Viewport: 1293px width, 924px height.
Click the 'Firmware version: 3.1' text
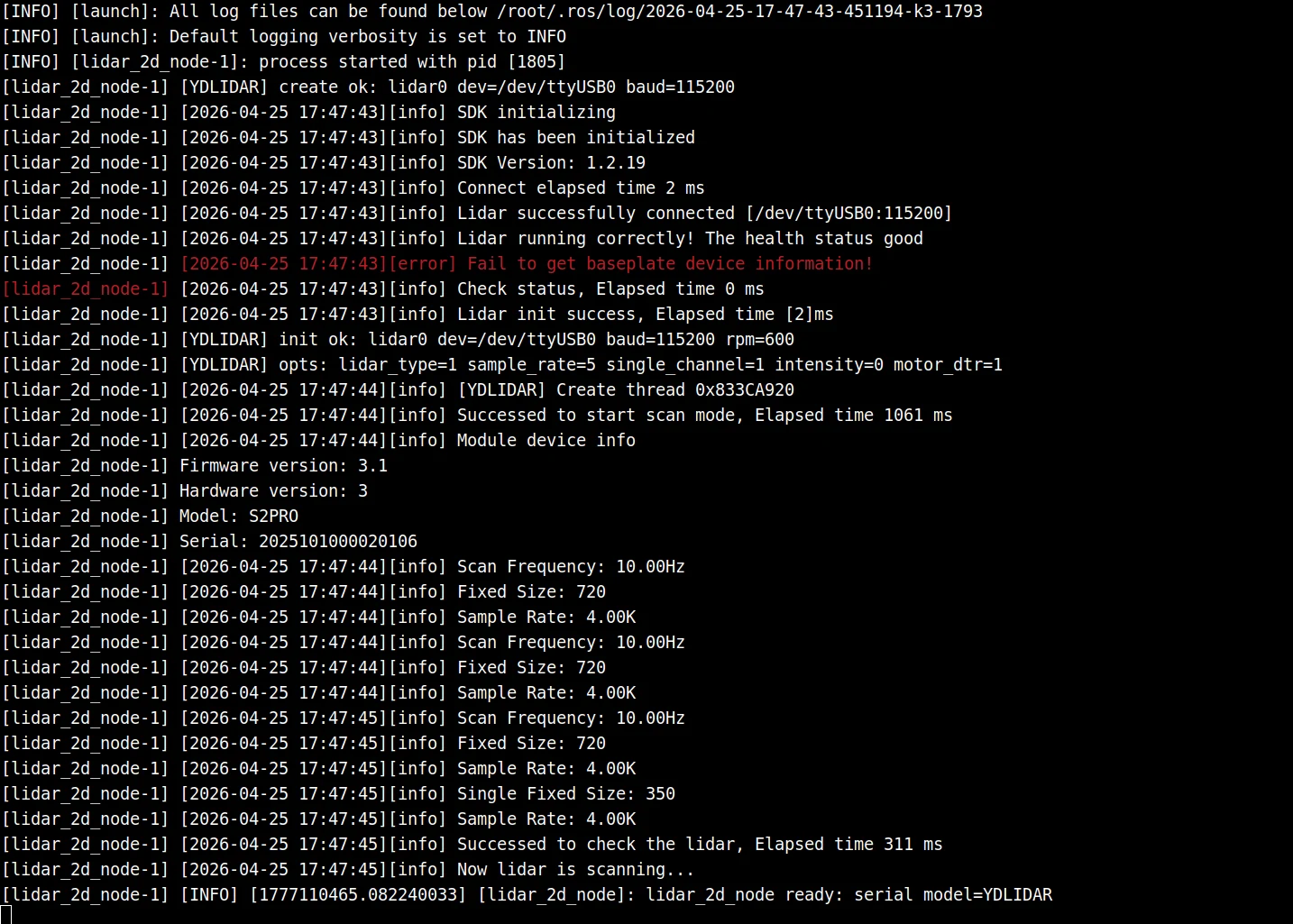click(283, 466)
